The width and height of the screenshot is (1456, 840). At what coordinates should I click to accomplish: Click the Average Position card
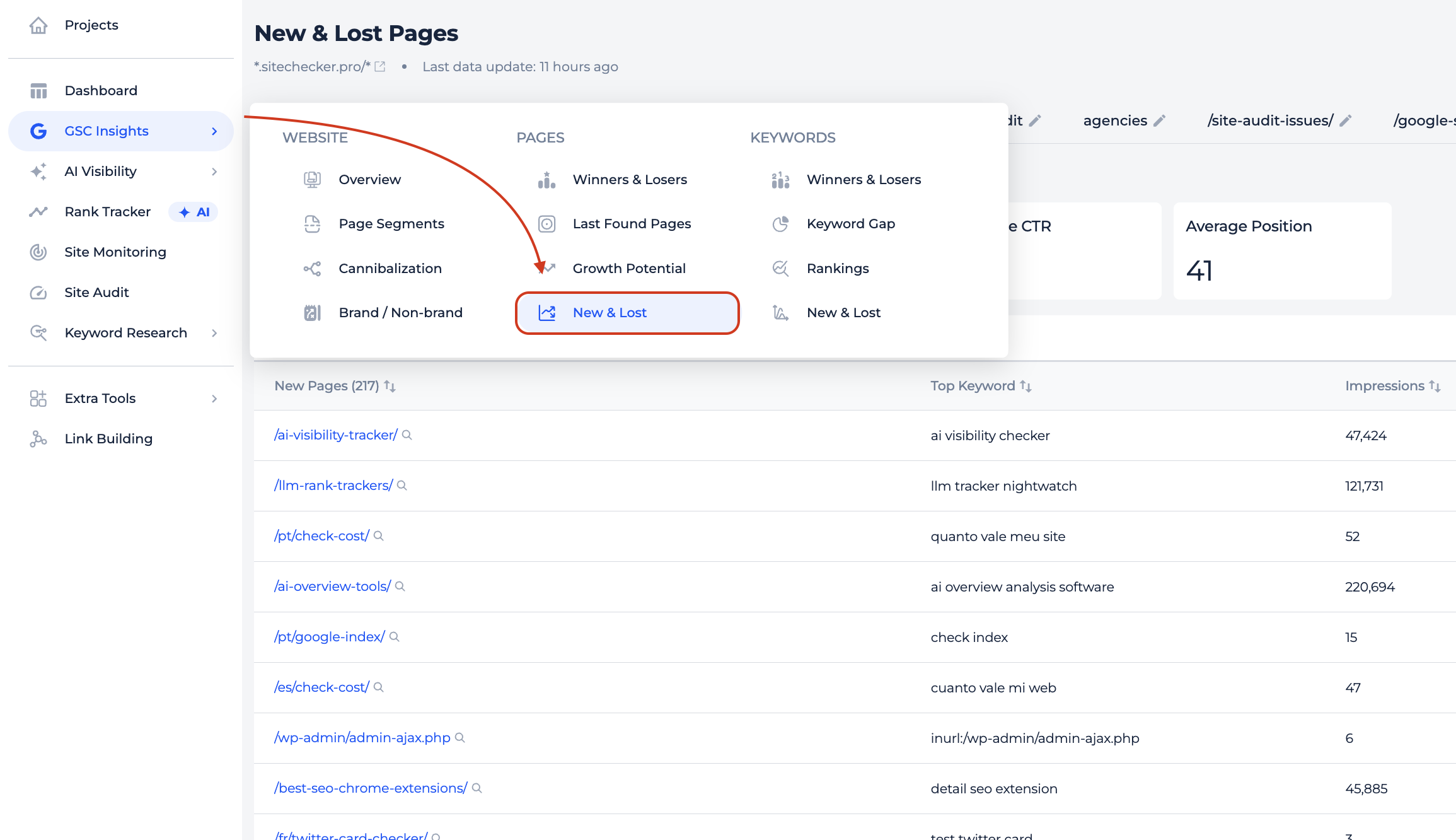1281,251
